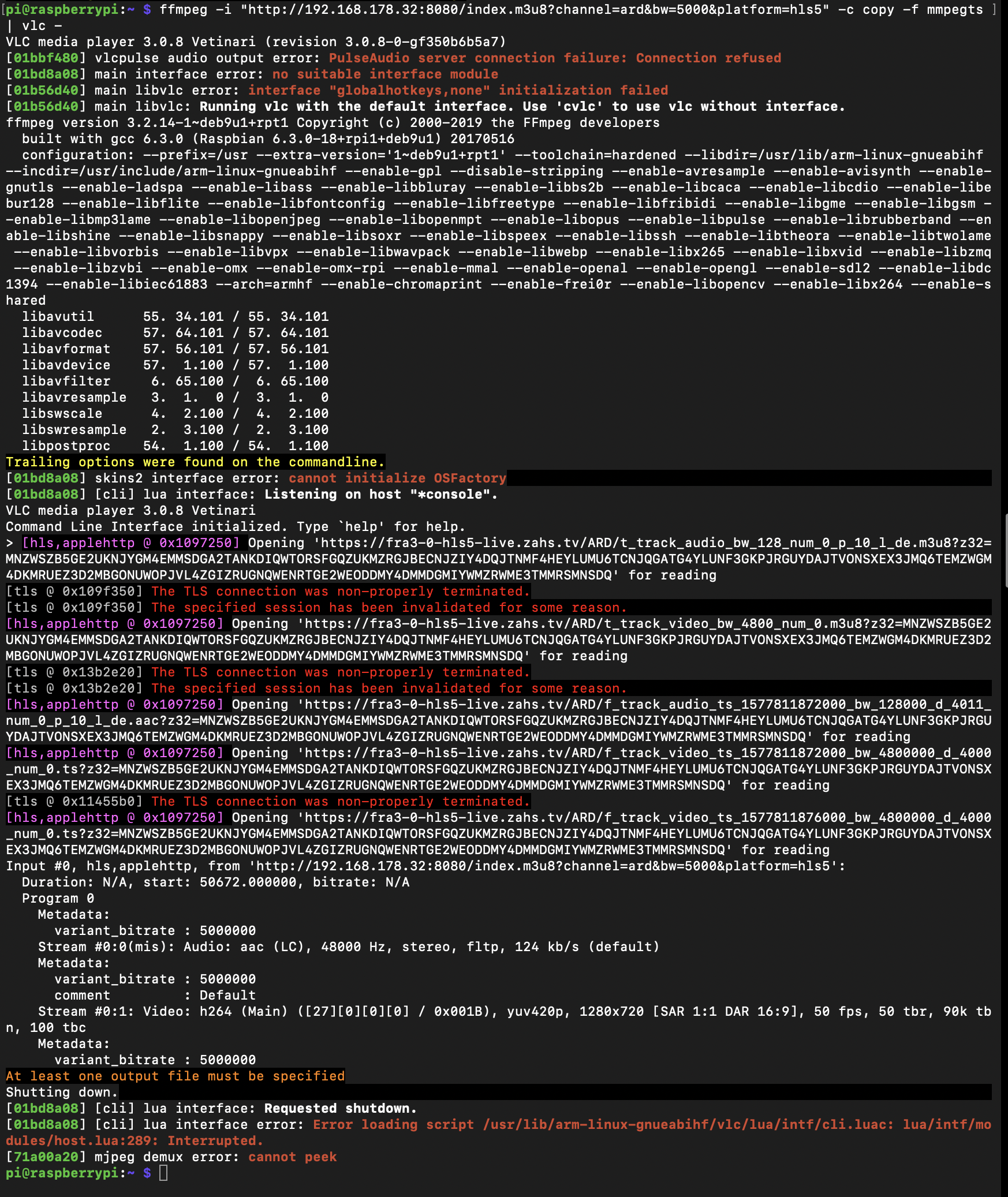Click the 'libavutil 55. 34.101' version row
This screenshot has width=1008, height=1197.
point(176,316)
